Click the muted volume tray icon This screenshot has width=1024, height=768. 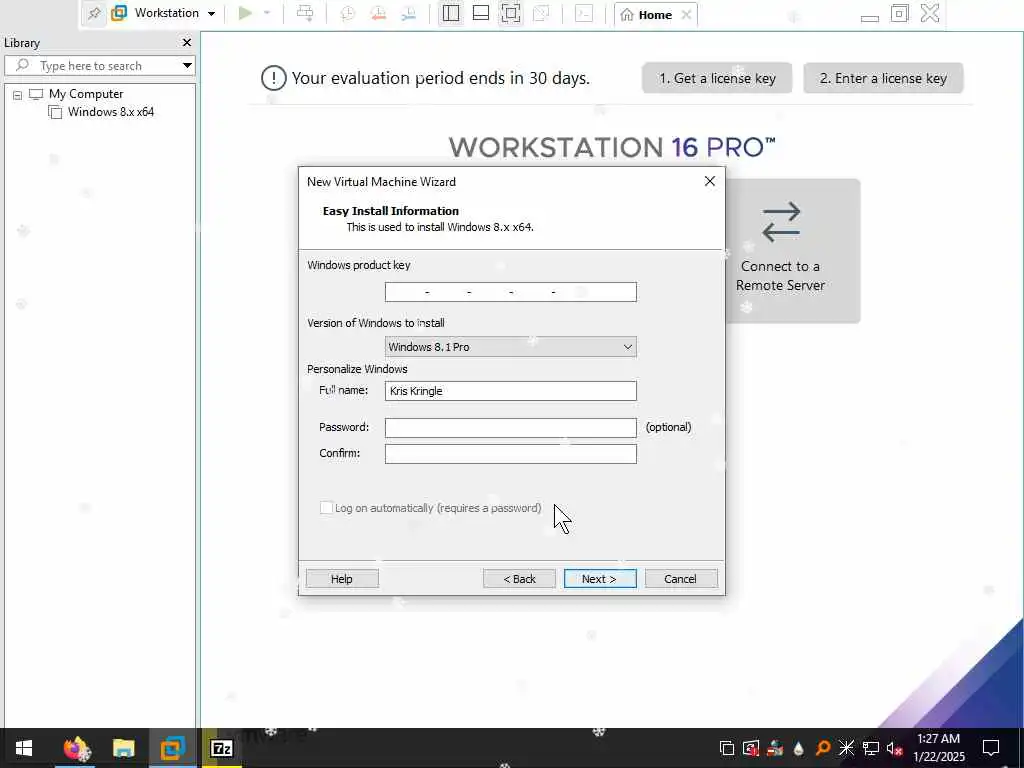(894, 748)
